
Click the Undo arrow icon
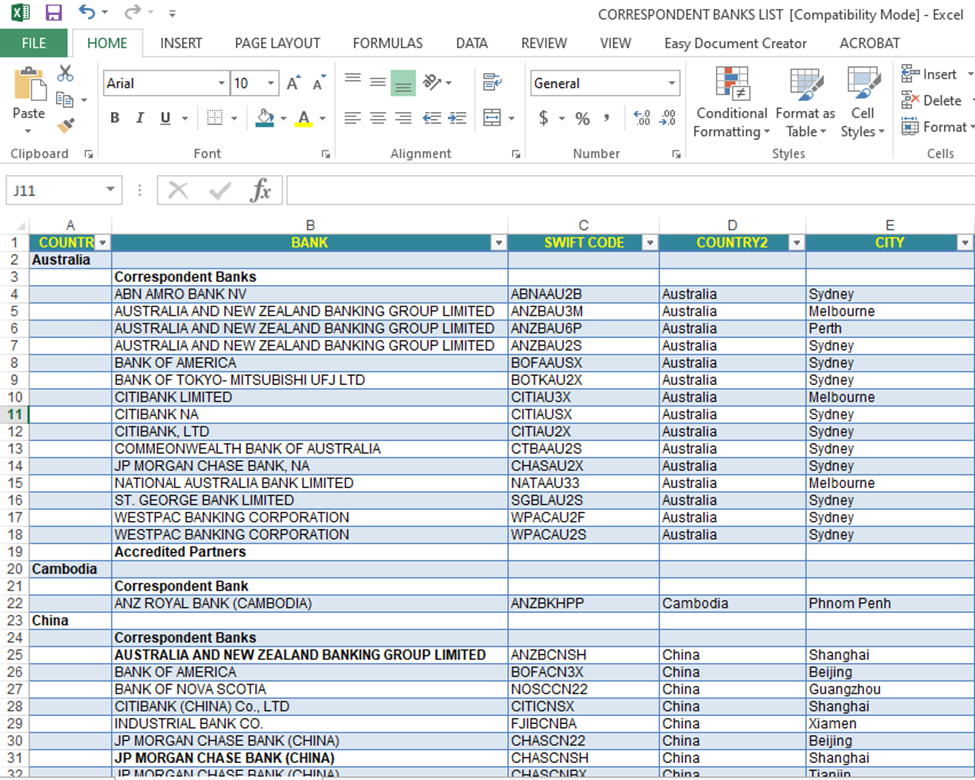point(86,12)
